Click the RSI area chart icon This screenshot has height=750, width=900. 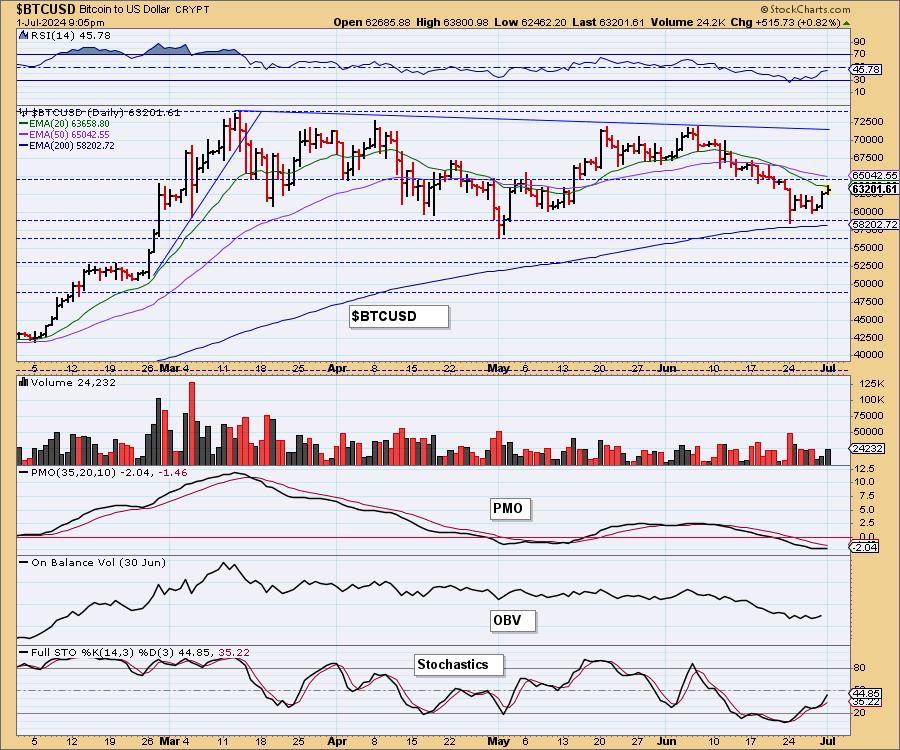click(23, 35)
